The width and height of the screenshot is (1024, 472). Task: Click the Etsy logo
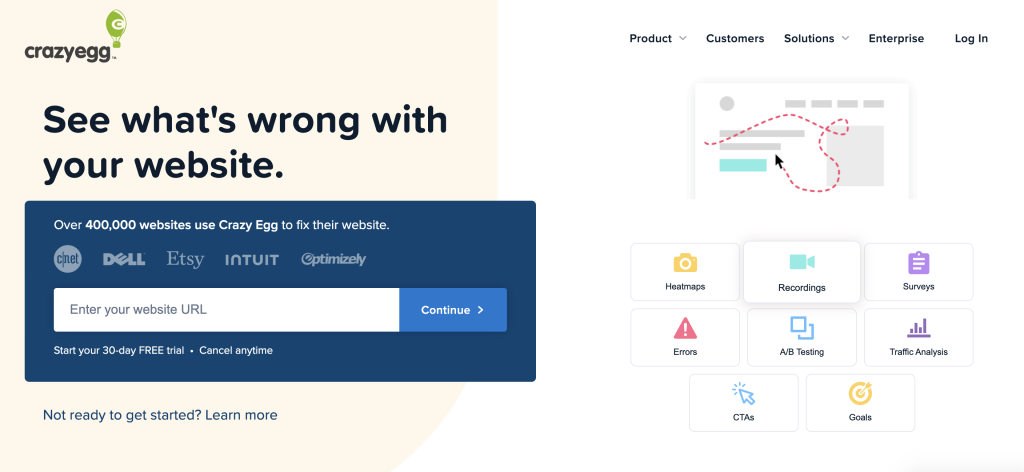coord(185,259)
